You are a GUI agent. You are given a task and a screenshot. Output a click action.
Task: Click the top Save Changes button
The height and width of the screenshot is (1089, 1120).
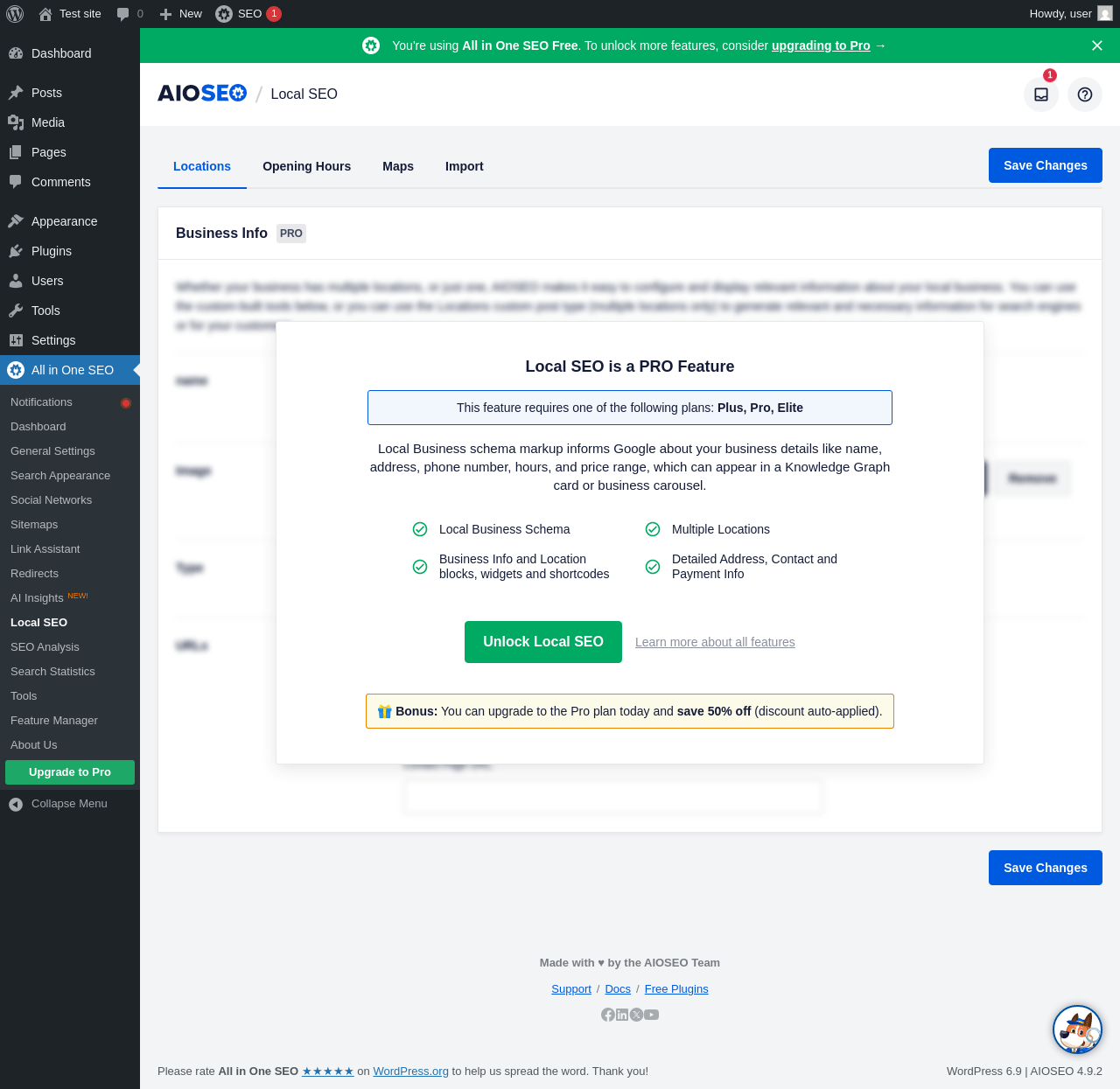(x=1046, y=165)
